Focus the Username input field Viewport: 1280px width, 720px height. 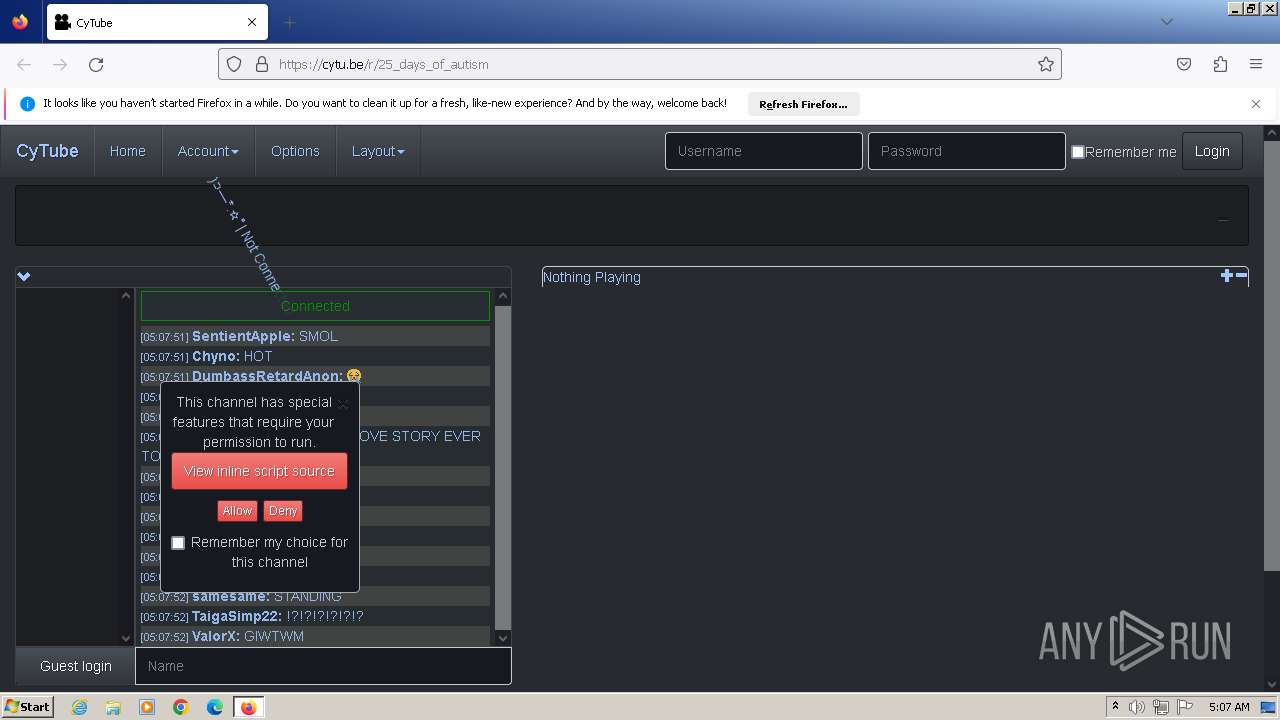(x=764, y=151)
